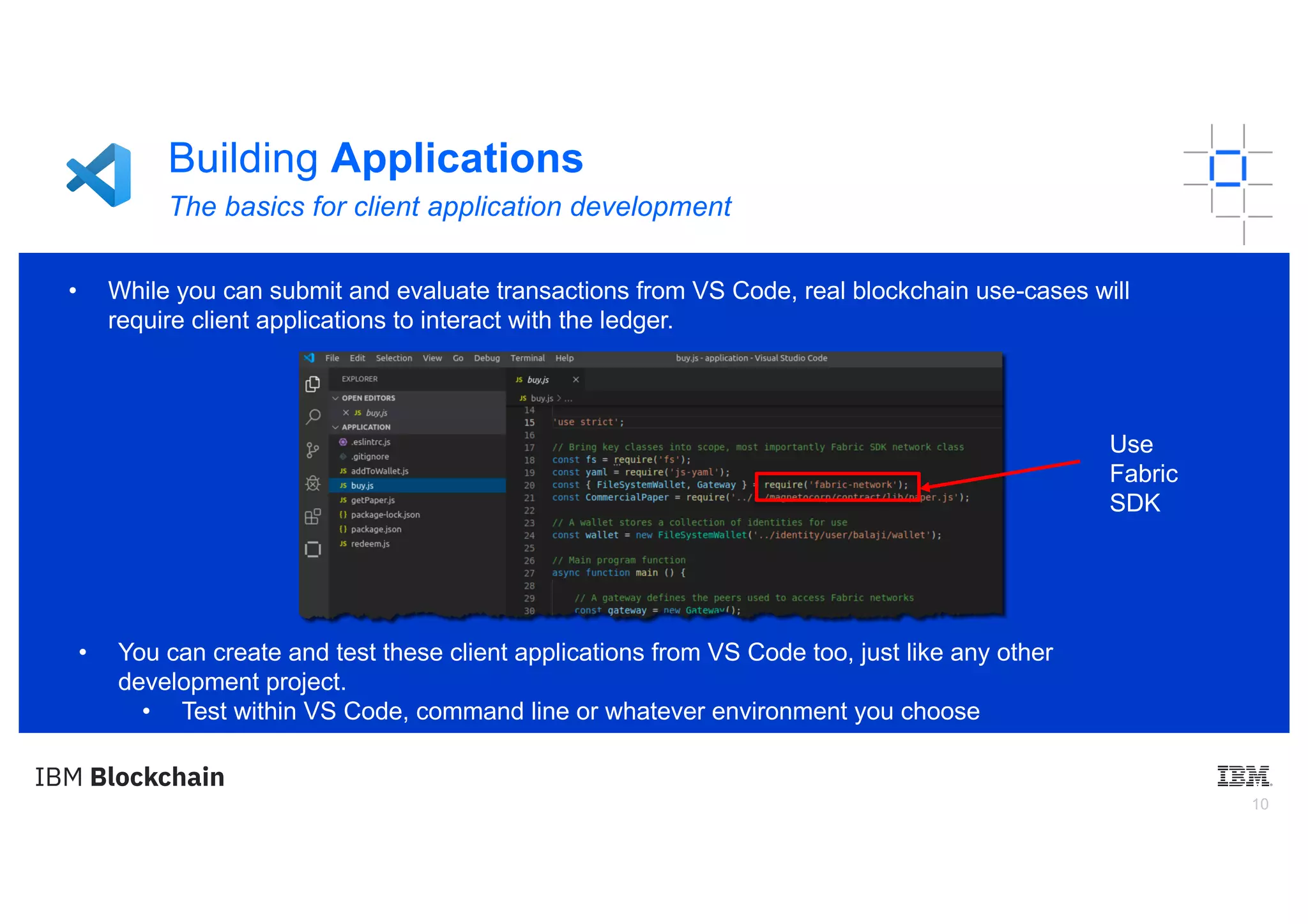Open the File menu

point(332,358)
